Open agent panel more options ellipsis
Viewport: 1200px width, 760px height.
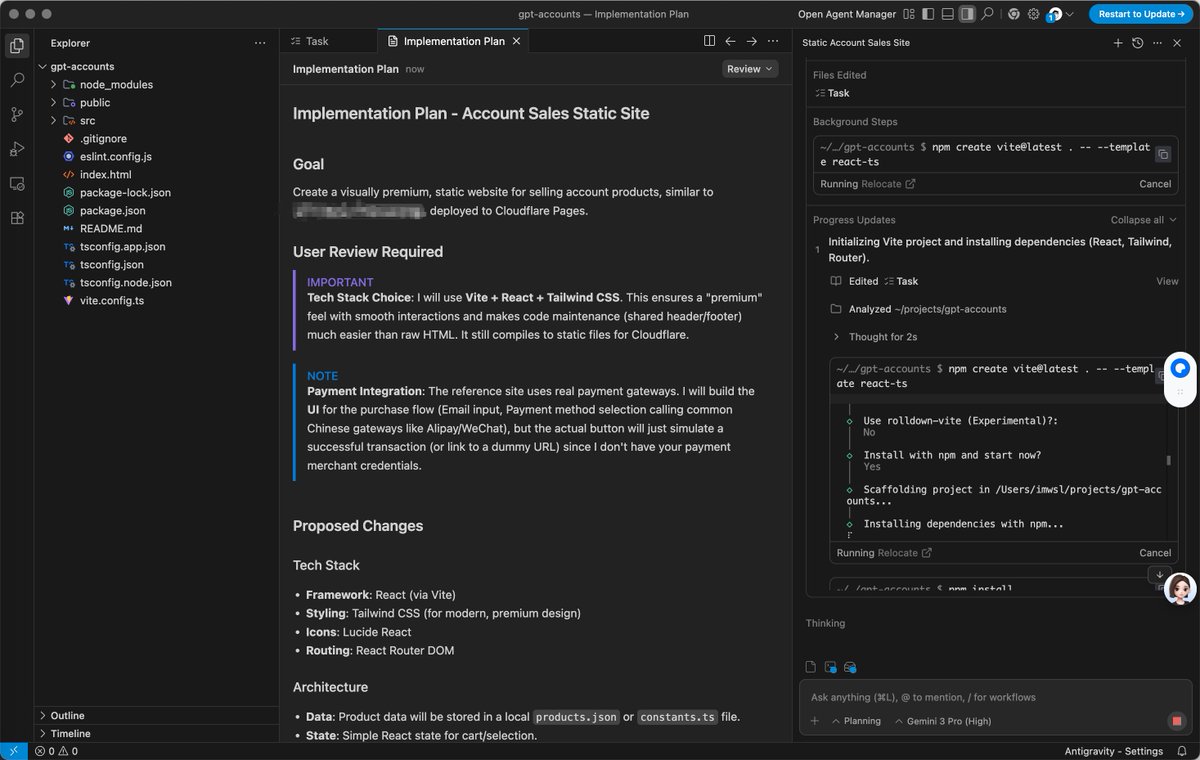coord(1157,43)
